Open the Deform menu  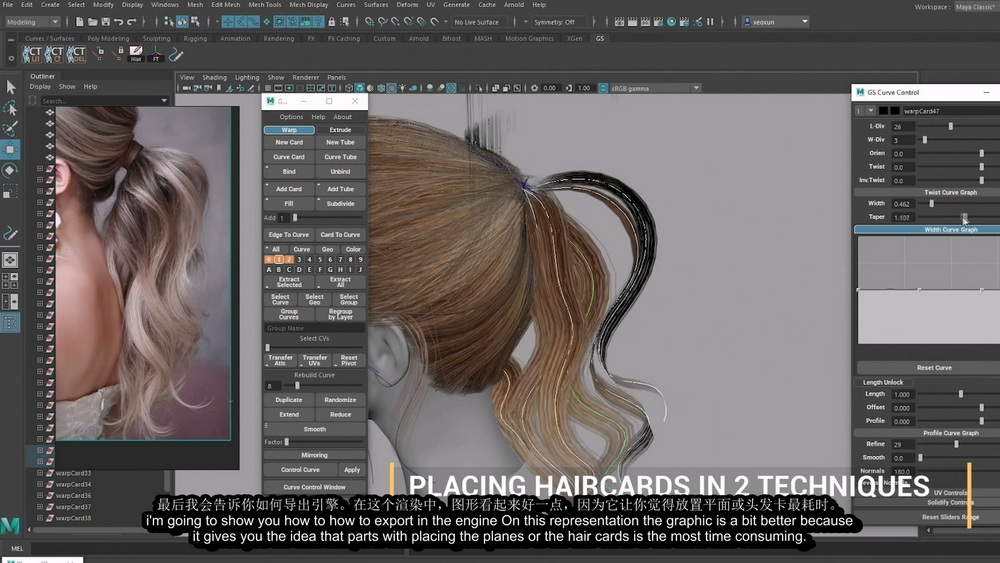[407, 4]
